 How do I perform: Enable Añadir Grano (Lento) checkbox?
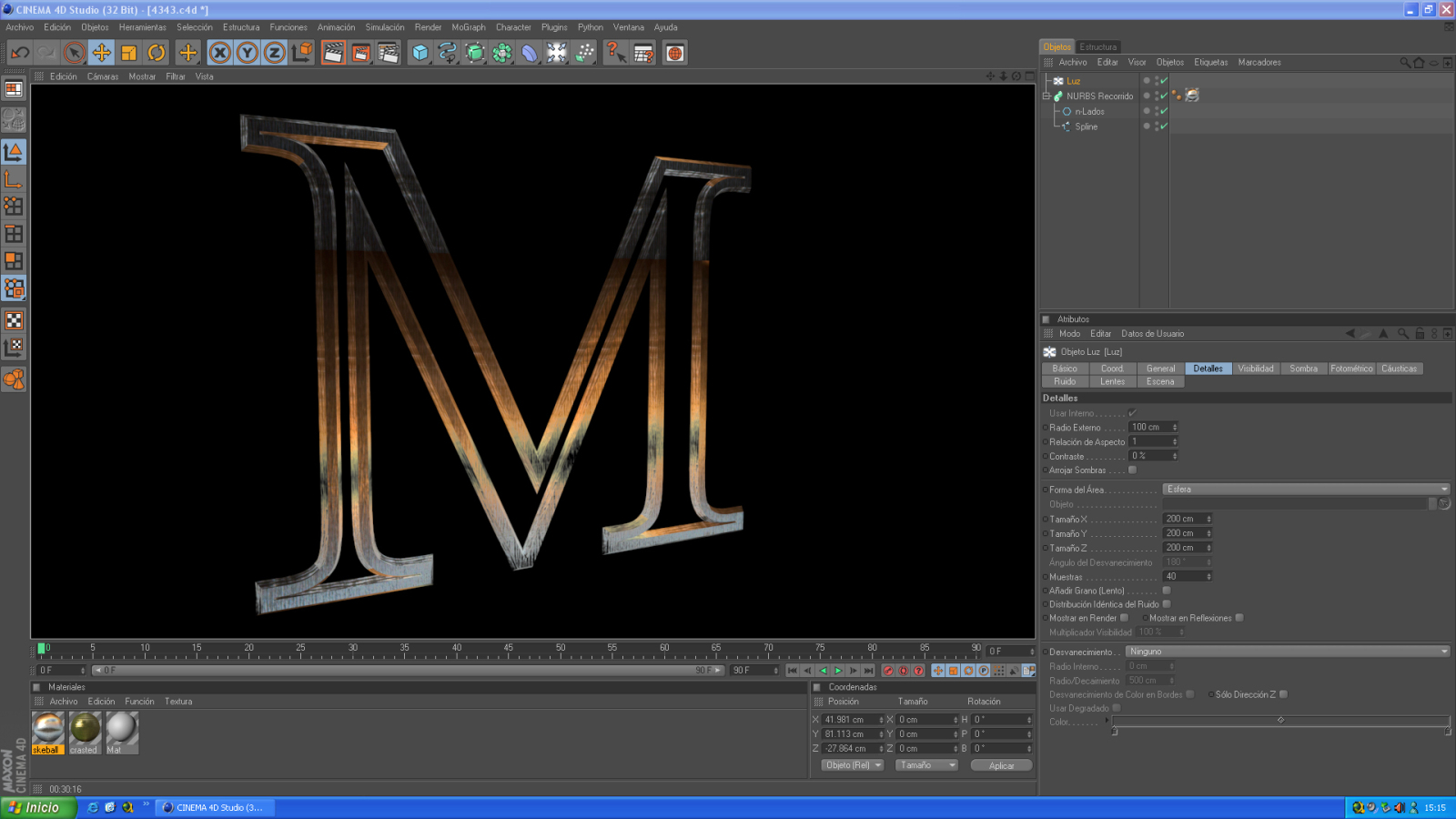pos(1167,591)
